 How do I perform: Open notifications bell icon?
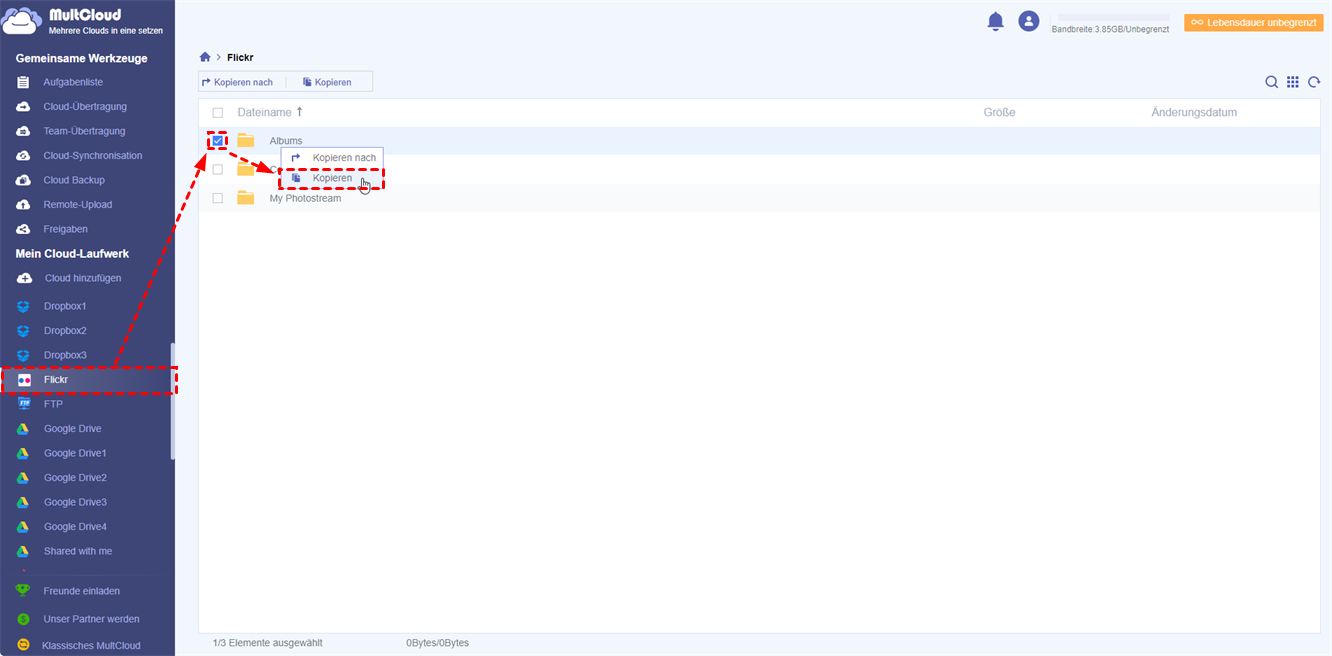pyautogui.click(x=995, y=21)
